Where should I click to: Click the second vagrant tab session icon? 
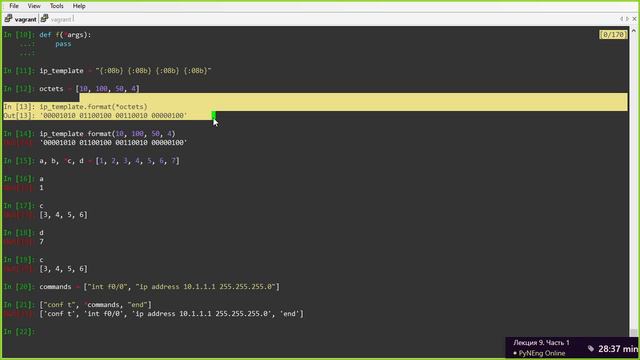44,19
